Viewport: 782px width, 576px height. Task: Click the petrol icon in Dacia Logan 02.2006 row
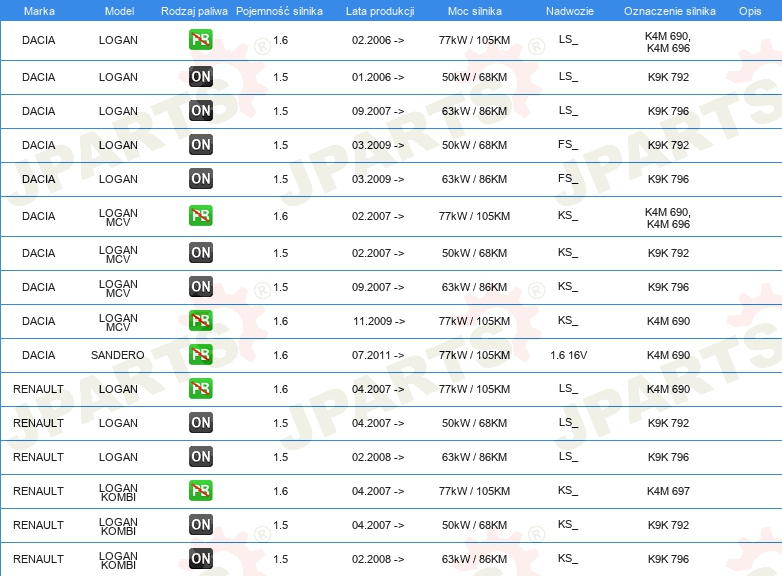click(x=201, y=40)
